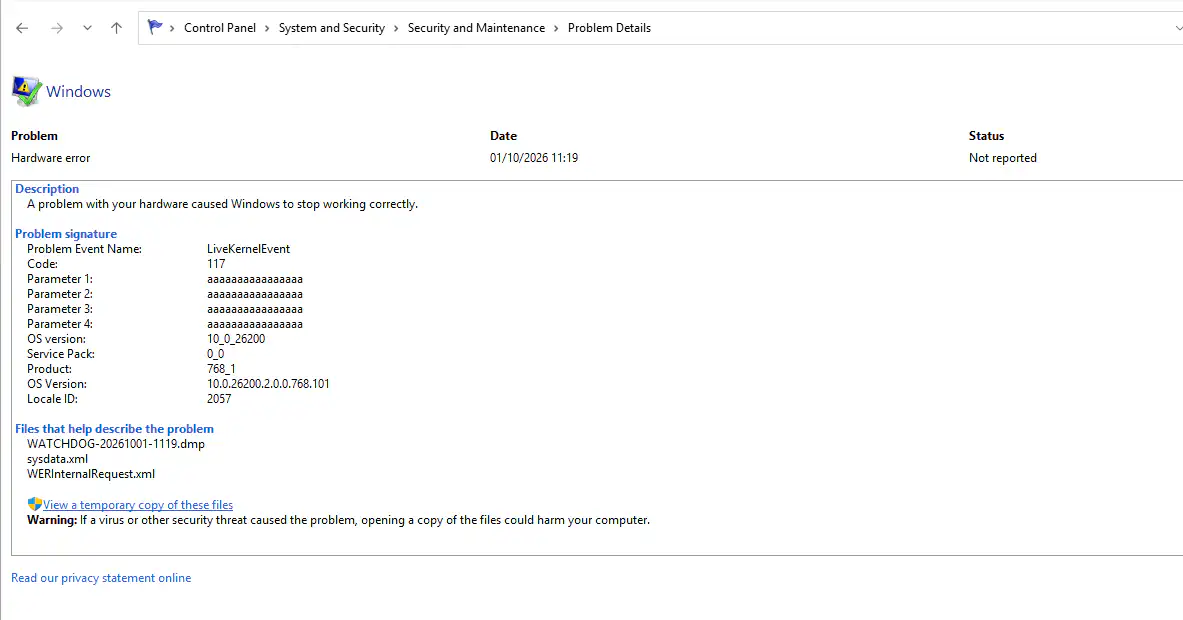Click the Parameter 1 value
This screenshot has width=1183, height=620.
click(x=255, y=279)
